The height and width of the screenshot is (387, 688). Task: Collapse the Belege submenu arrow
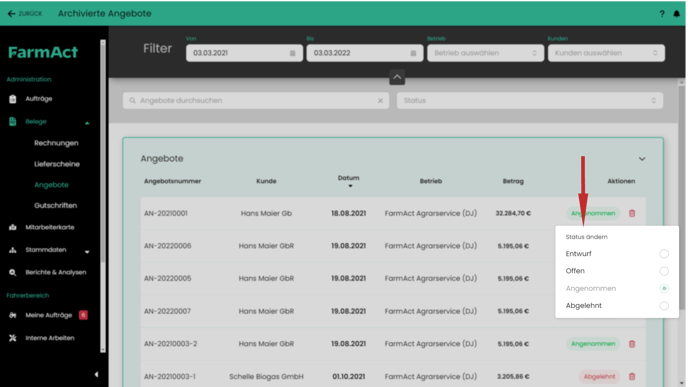[87, 123]
